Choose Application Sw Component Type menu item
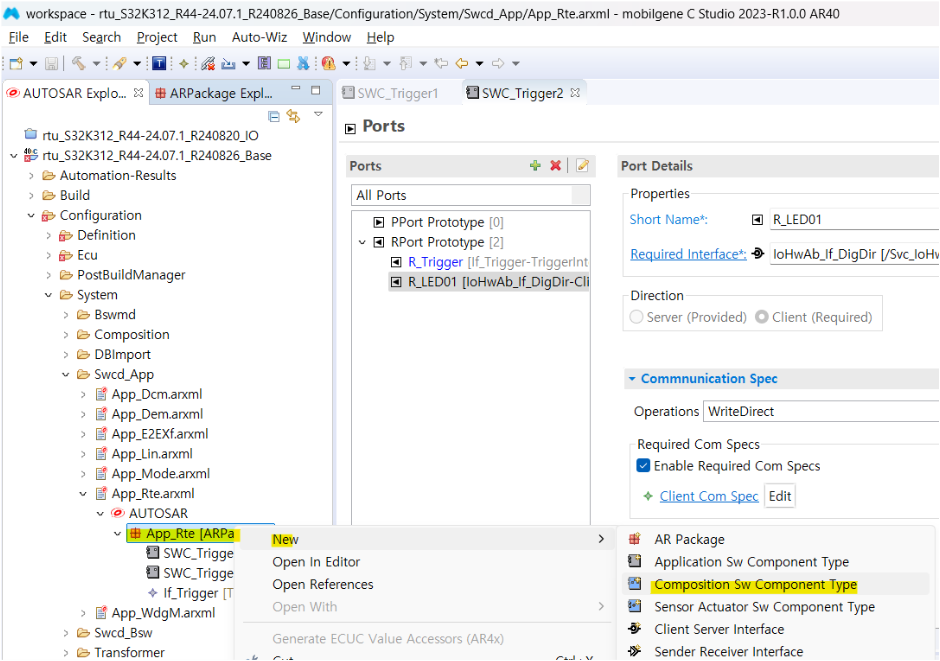The height and width of the screenshot is (661, 940). (751, 562)
